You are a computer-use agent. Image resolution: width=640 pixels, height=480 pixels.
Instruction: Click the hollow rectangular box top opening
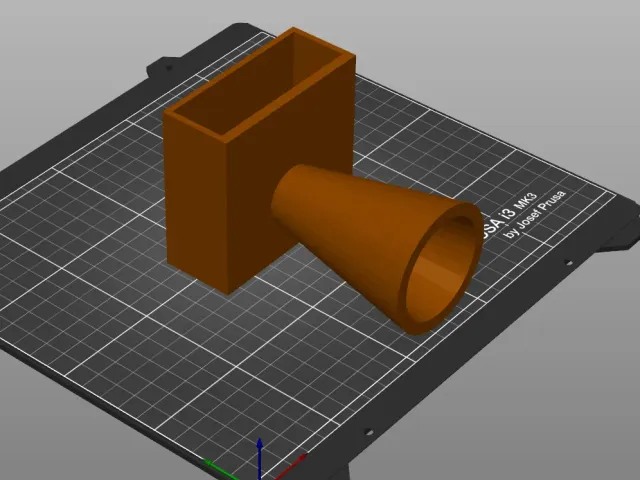[x=260, y=83]
